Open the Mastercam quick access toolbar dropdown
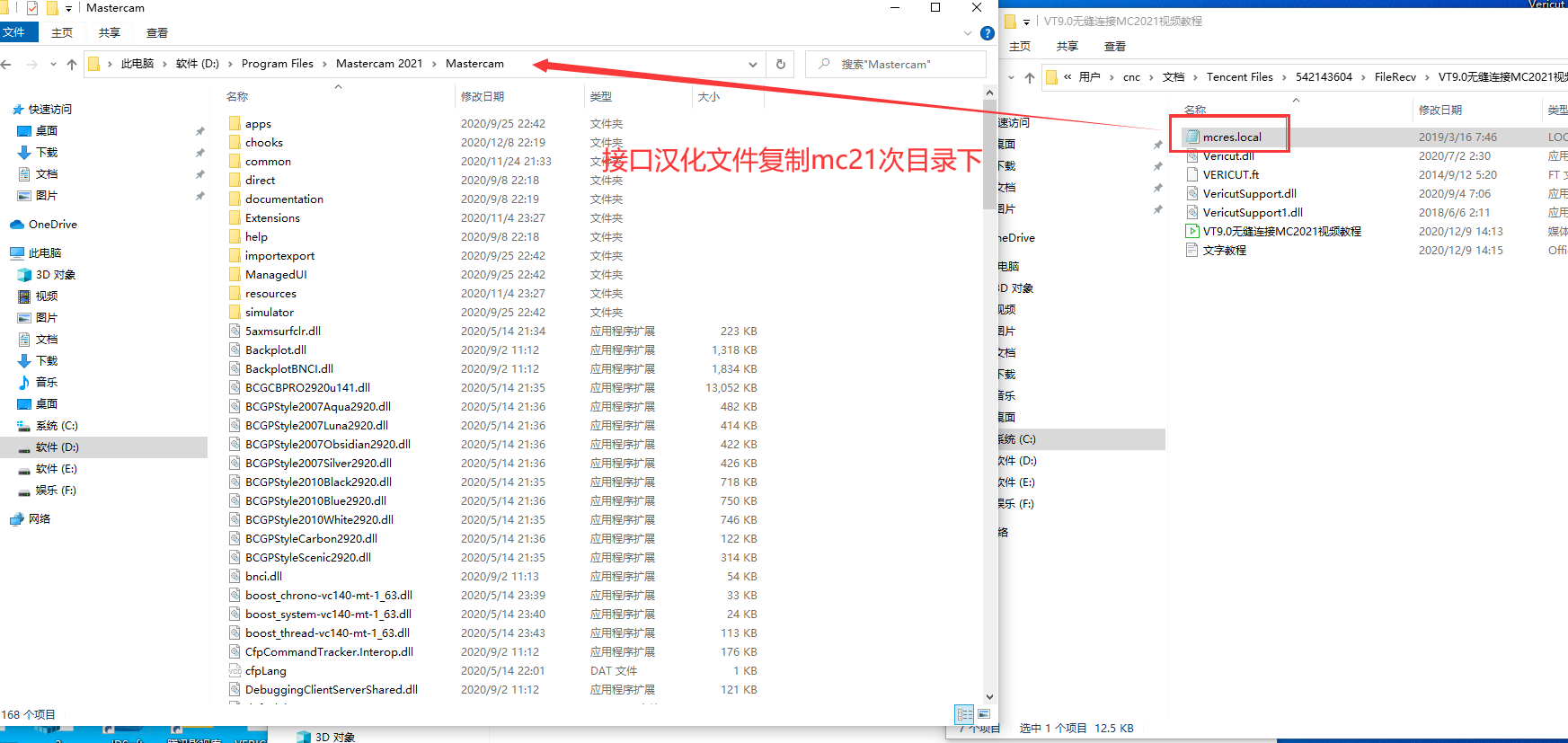Image resolution: width=1568 pixels, height=743 pixels. click(68, 9)
